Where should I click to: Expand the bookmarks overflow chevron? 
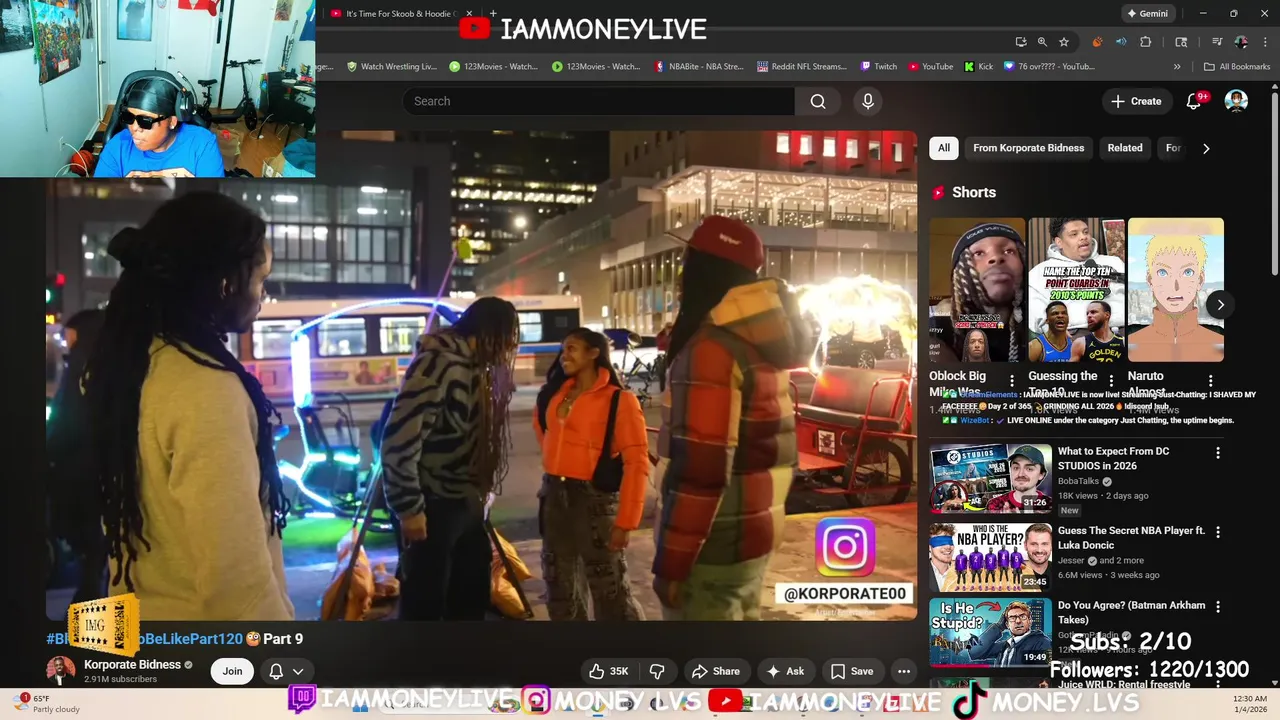[x=1177, y=67]
